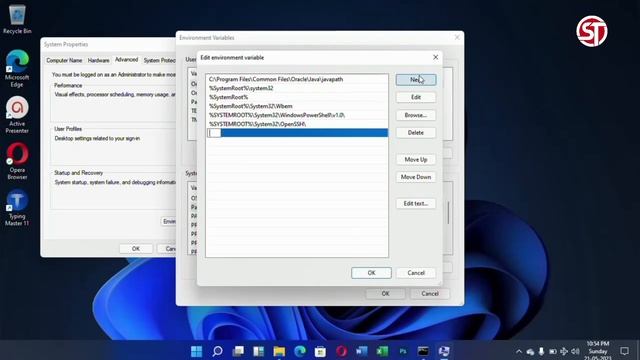Open the Command Prompt taskbar icon
Screen dimensions: 640x360
coord(423,351)
